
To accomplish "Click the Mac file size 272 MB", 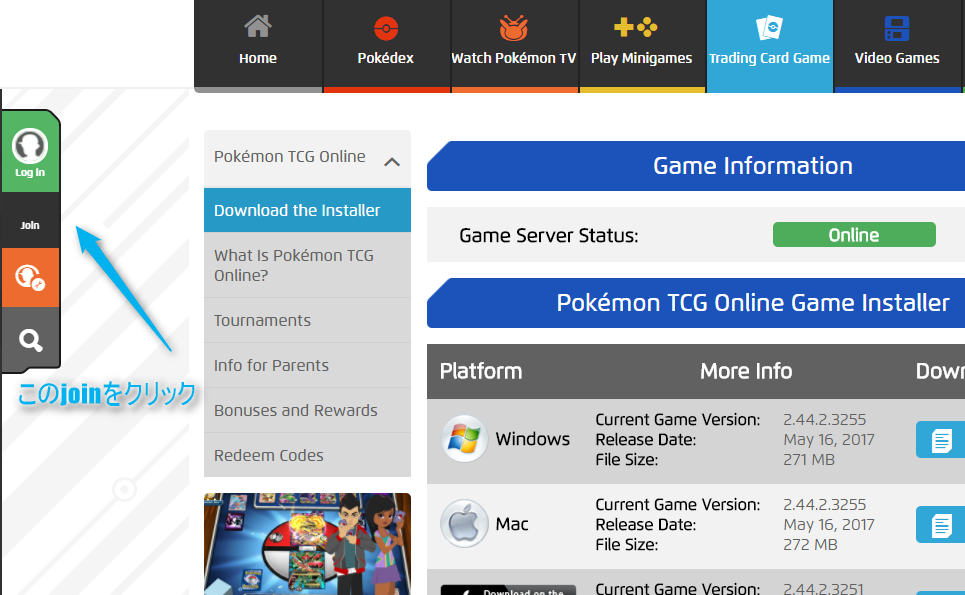I will [x=810, y=545].
